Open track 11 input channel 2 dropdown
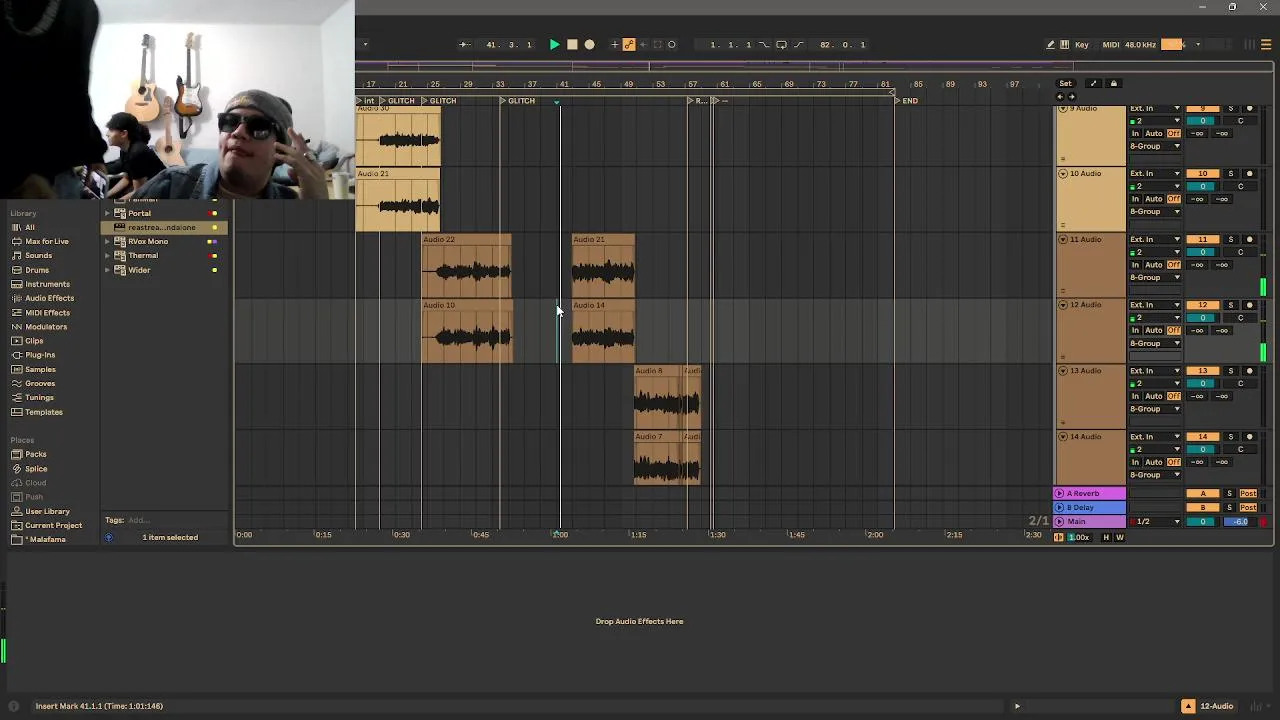Viewport: 1280px width, 720px height. pos(1155,252)
